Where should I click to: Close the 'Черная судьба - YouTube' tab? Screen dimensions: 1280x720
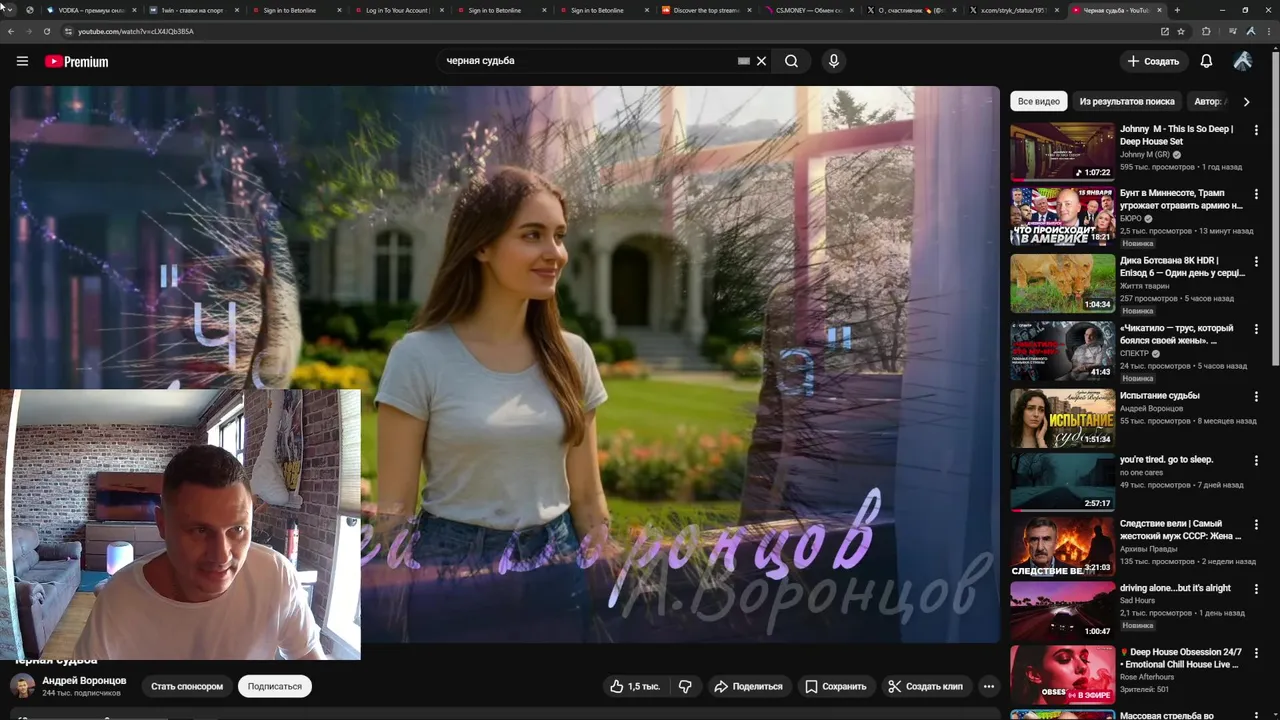coord(1160,10)
